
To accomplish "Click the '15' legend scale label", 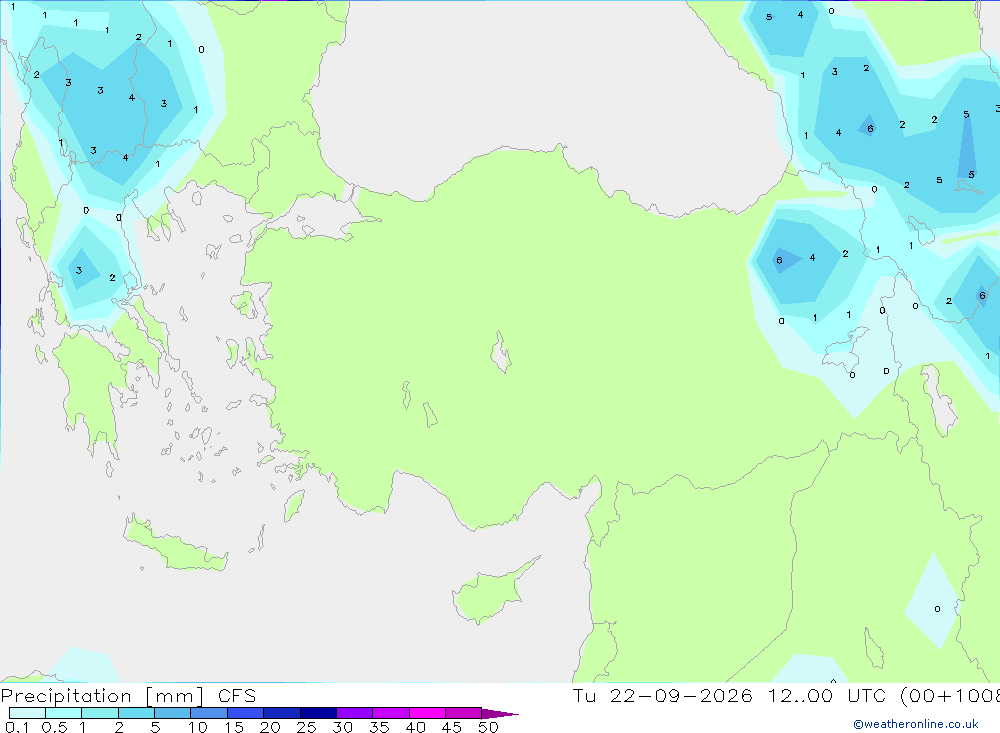I will [x=234, y=727].
